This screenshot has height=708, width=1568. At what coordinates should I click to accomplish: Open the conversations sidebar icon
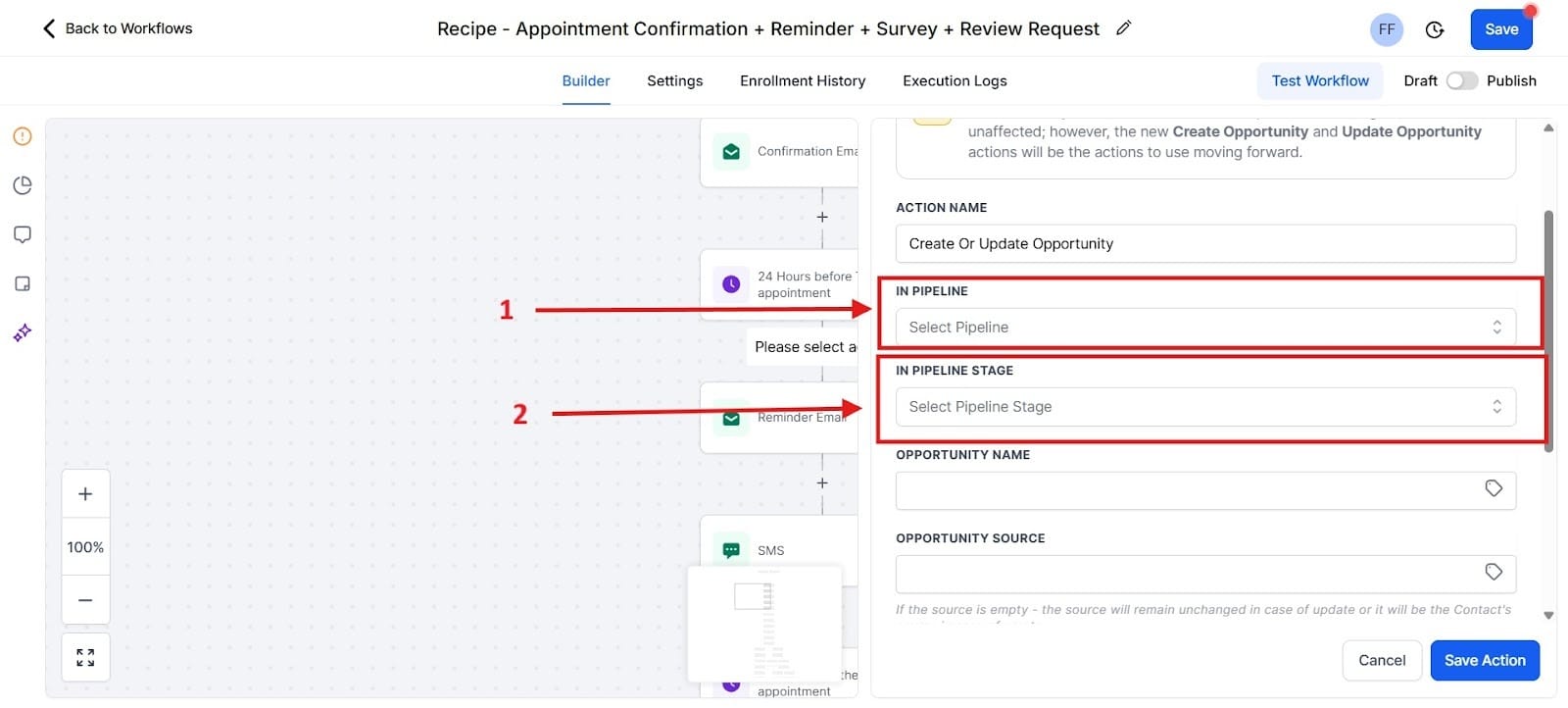pyautogui.click(x=22, y=234)
